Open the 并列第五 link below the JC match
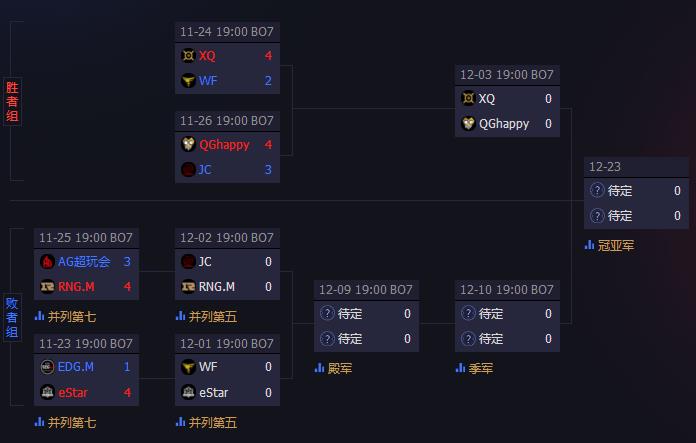The width and height of the screenshot is (696, 443). pyautogui.click(x=213, y=316)
